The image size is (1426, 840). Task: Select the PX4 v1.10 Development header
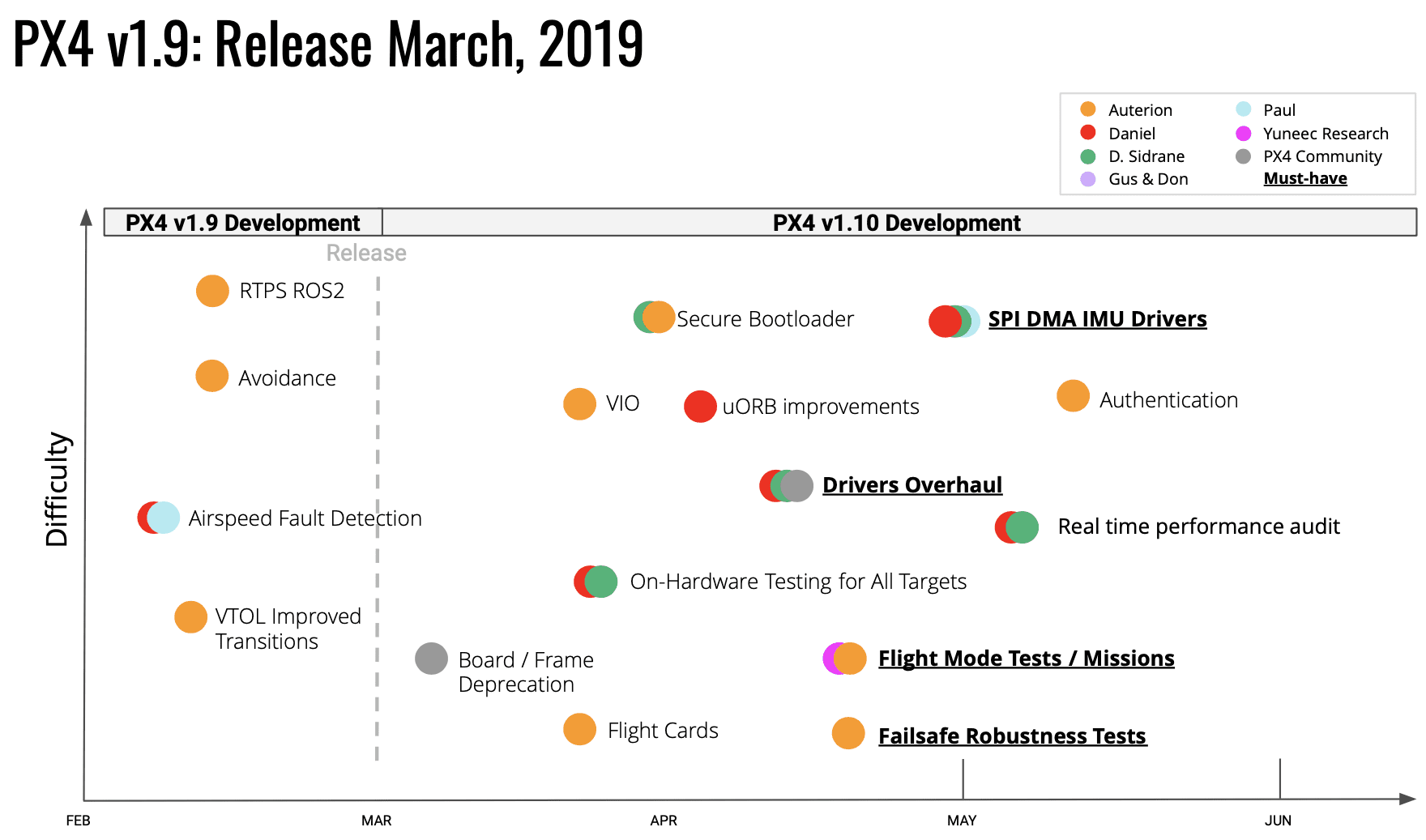(x=896, y=223)
